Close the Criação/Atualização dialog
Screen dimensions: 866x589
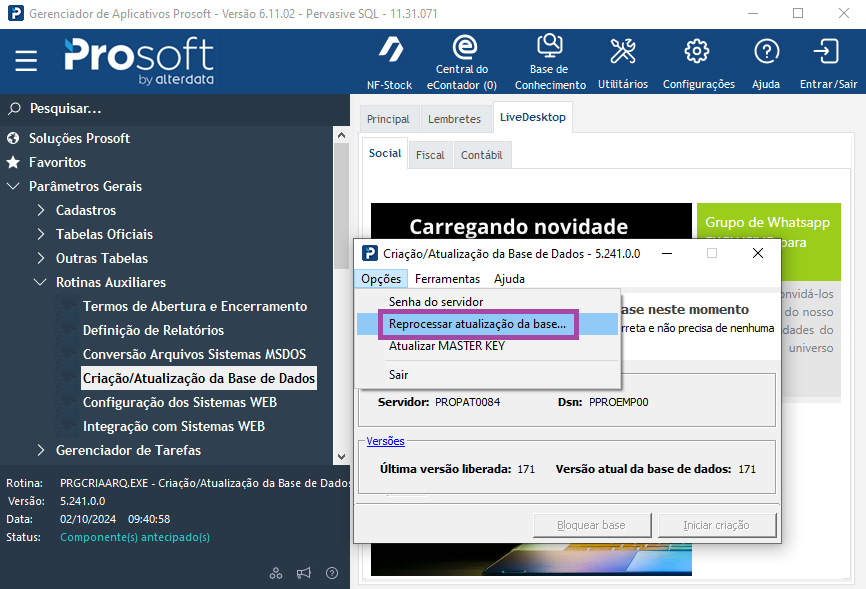(758, 253)
